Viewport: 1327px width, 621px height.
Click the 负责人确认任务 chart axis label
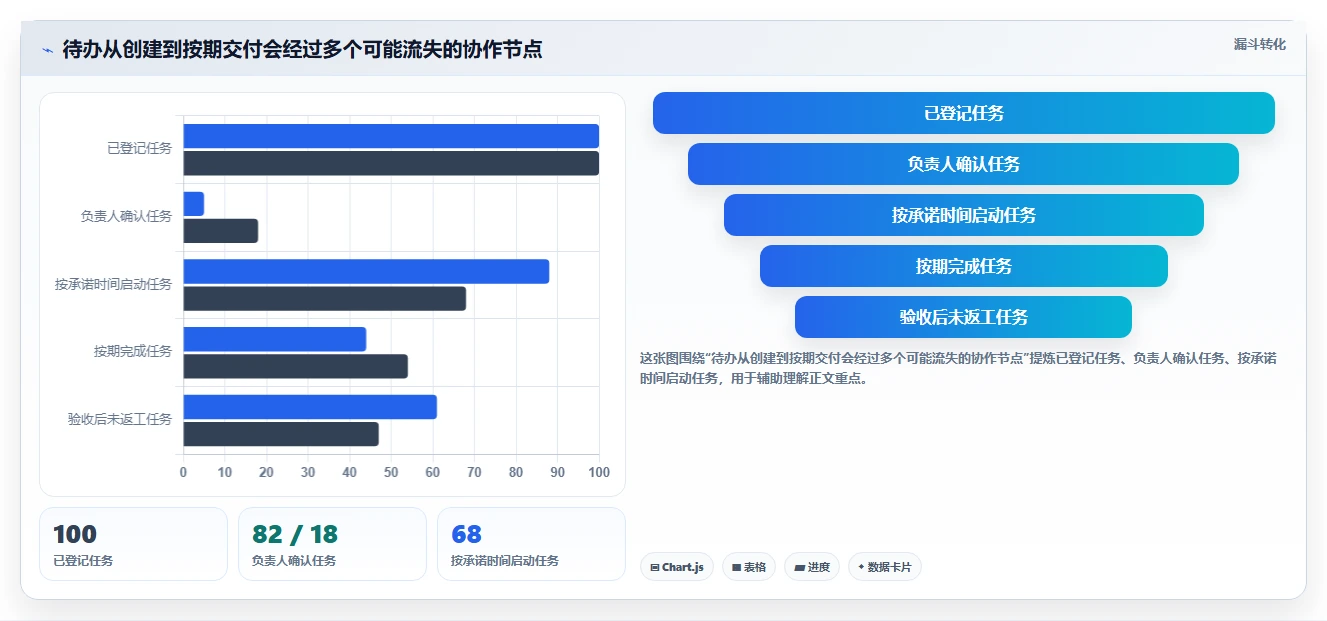point(127,216)
